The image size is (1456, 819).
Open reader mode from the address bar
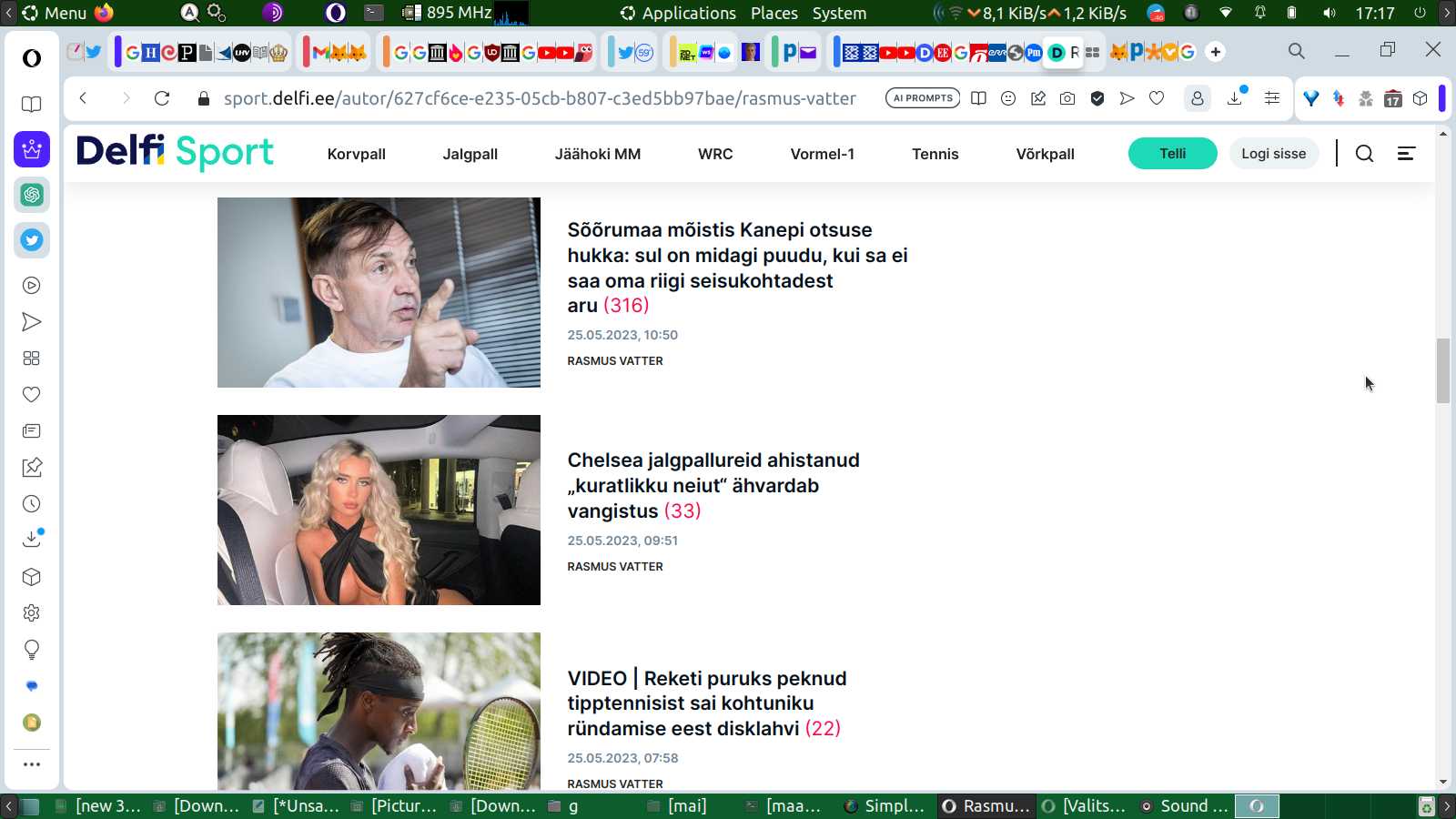point(978,98)
